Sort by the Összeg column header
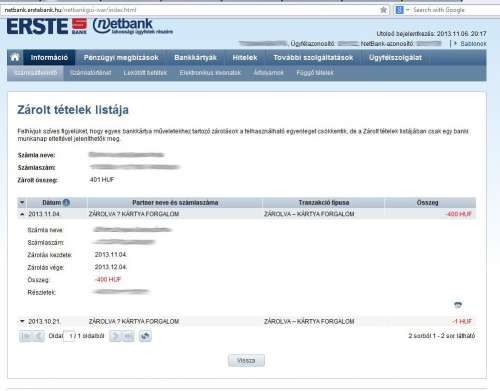The width and height of the screenshot is (500, 391). [427, 202]
